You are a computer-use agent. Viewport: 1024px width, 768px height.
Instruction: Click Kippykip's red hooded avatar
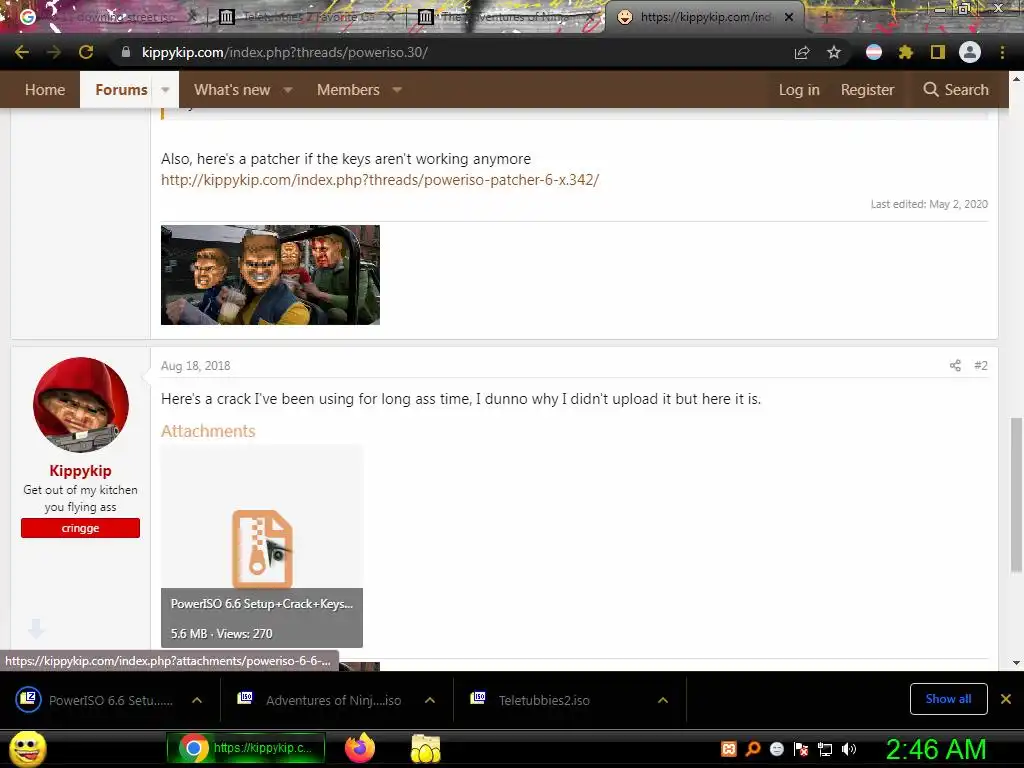coord(80,404)
